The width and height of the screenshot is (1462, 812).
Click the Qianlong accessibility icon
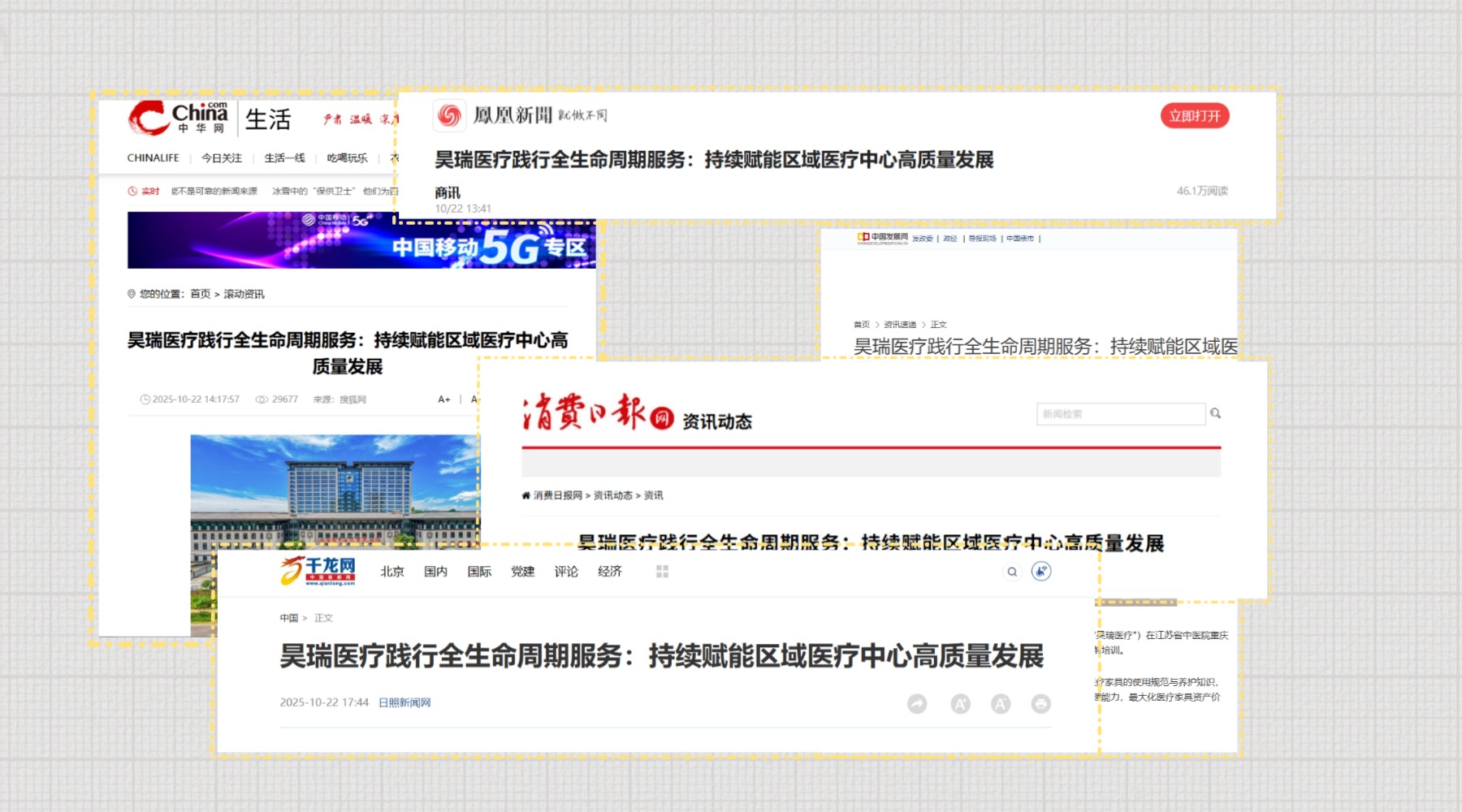point(1041,572)
